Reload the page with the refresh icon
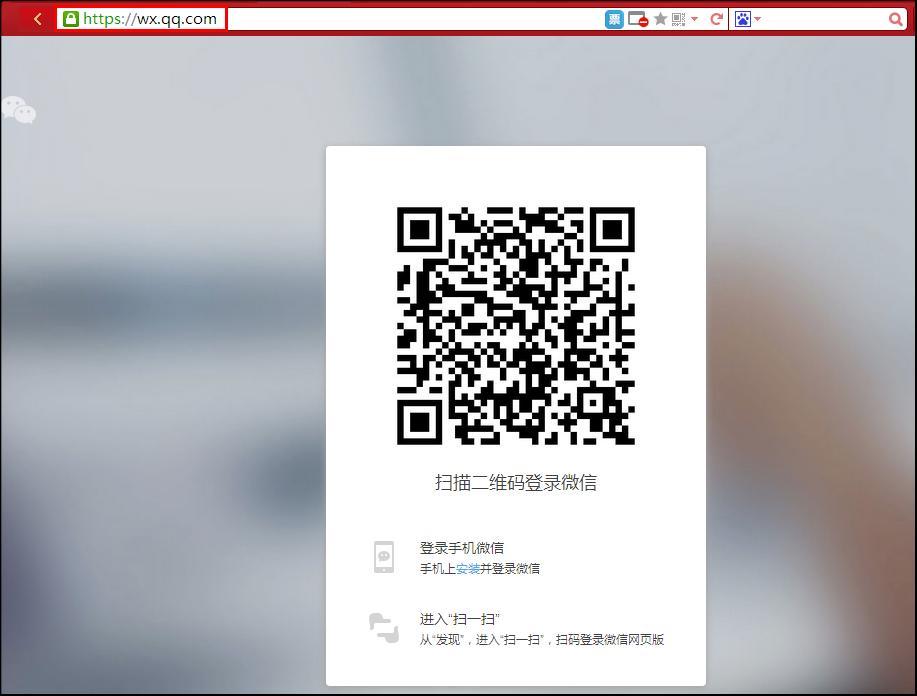The image size is (917, 696). point(716,19)
